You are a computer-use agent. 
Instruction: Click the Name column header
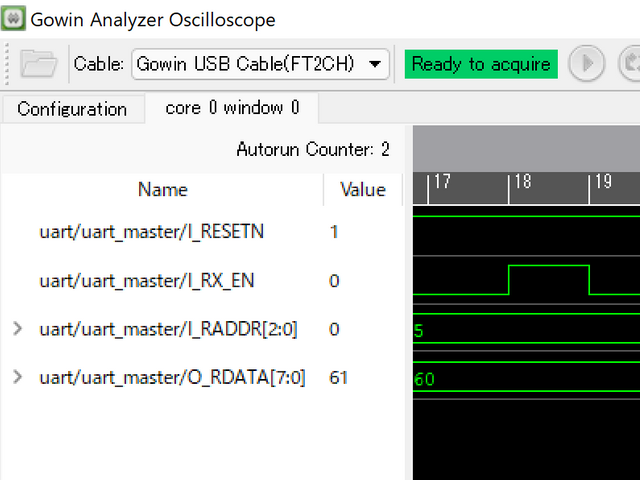162,189
